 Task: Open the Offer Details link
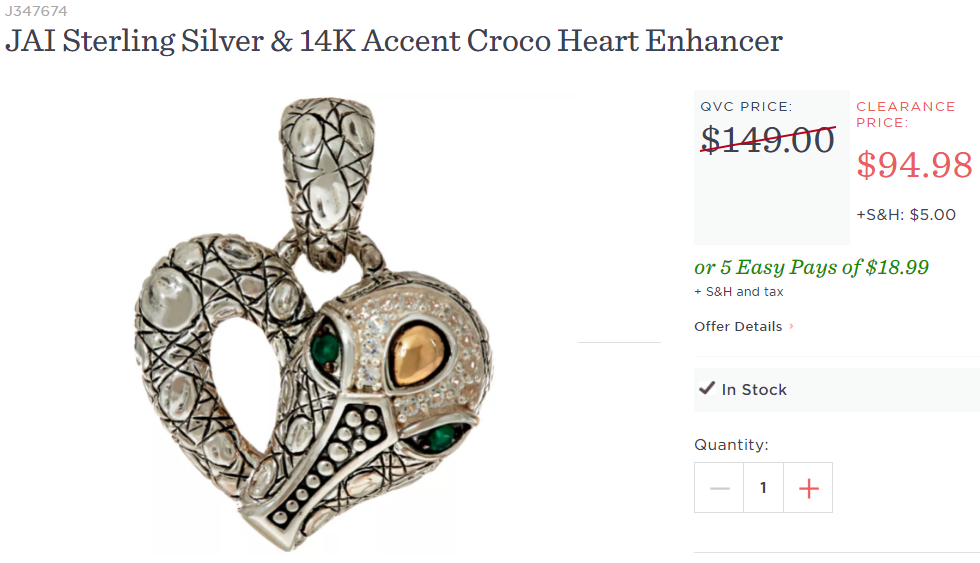coord(738,326)
